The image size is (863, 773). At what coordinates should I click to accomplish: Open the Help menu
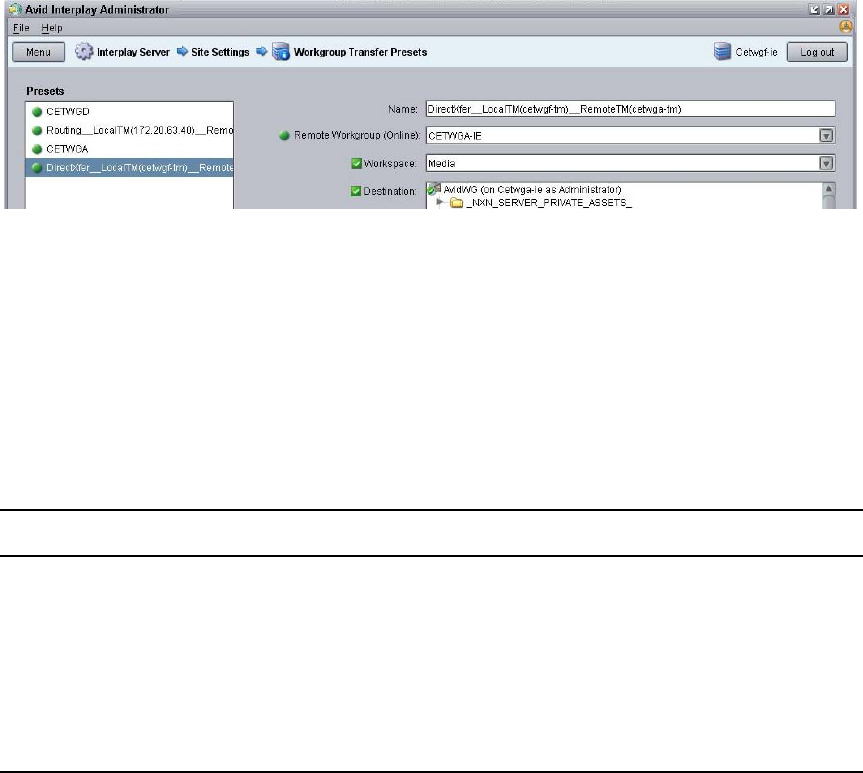tap(52, 28)
